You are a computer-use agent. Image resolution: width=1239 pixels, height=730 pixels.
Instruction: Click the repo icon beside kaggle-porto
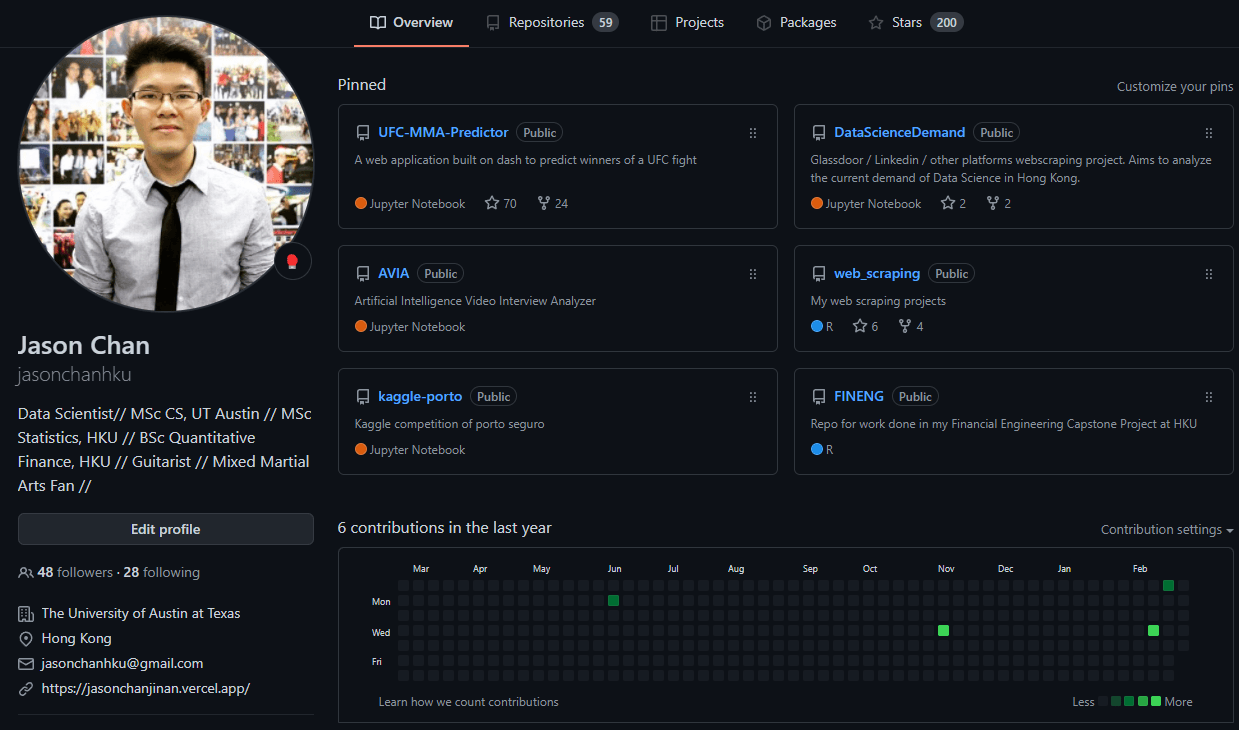point(363,397)
